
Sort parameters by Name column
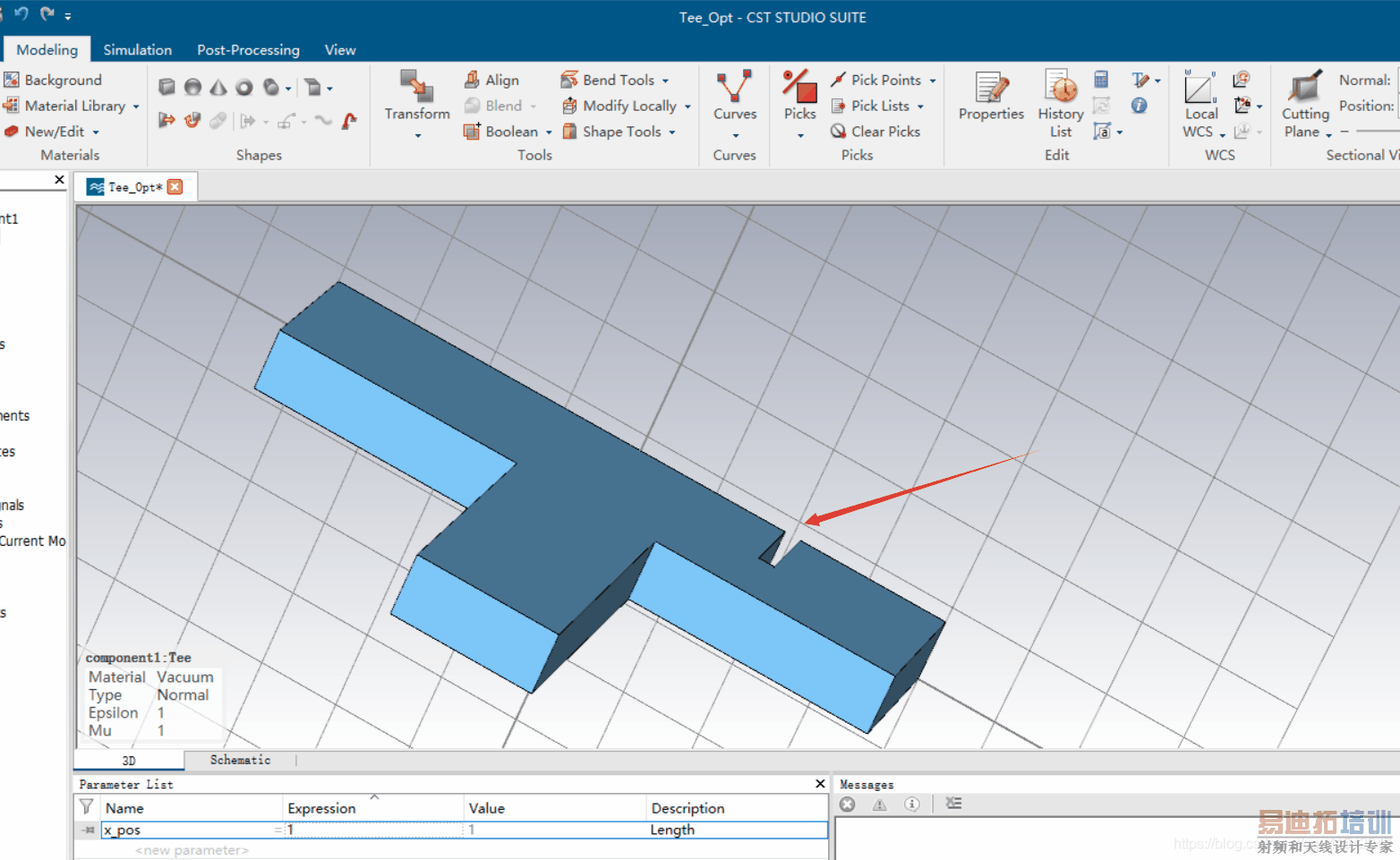[192, 807]
